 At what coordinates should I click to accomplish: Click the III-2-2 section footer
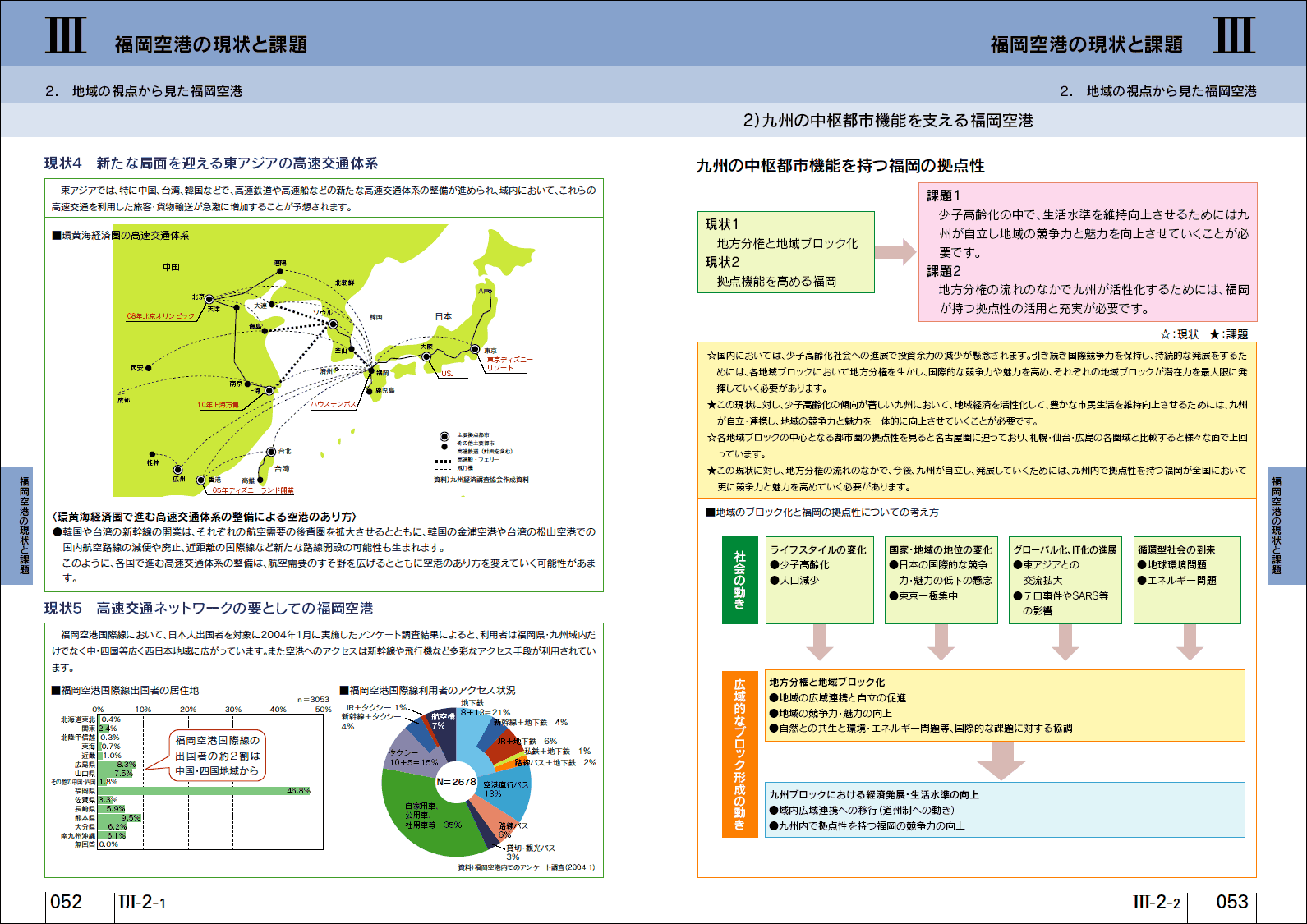(x=1157, y=903)
